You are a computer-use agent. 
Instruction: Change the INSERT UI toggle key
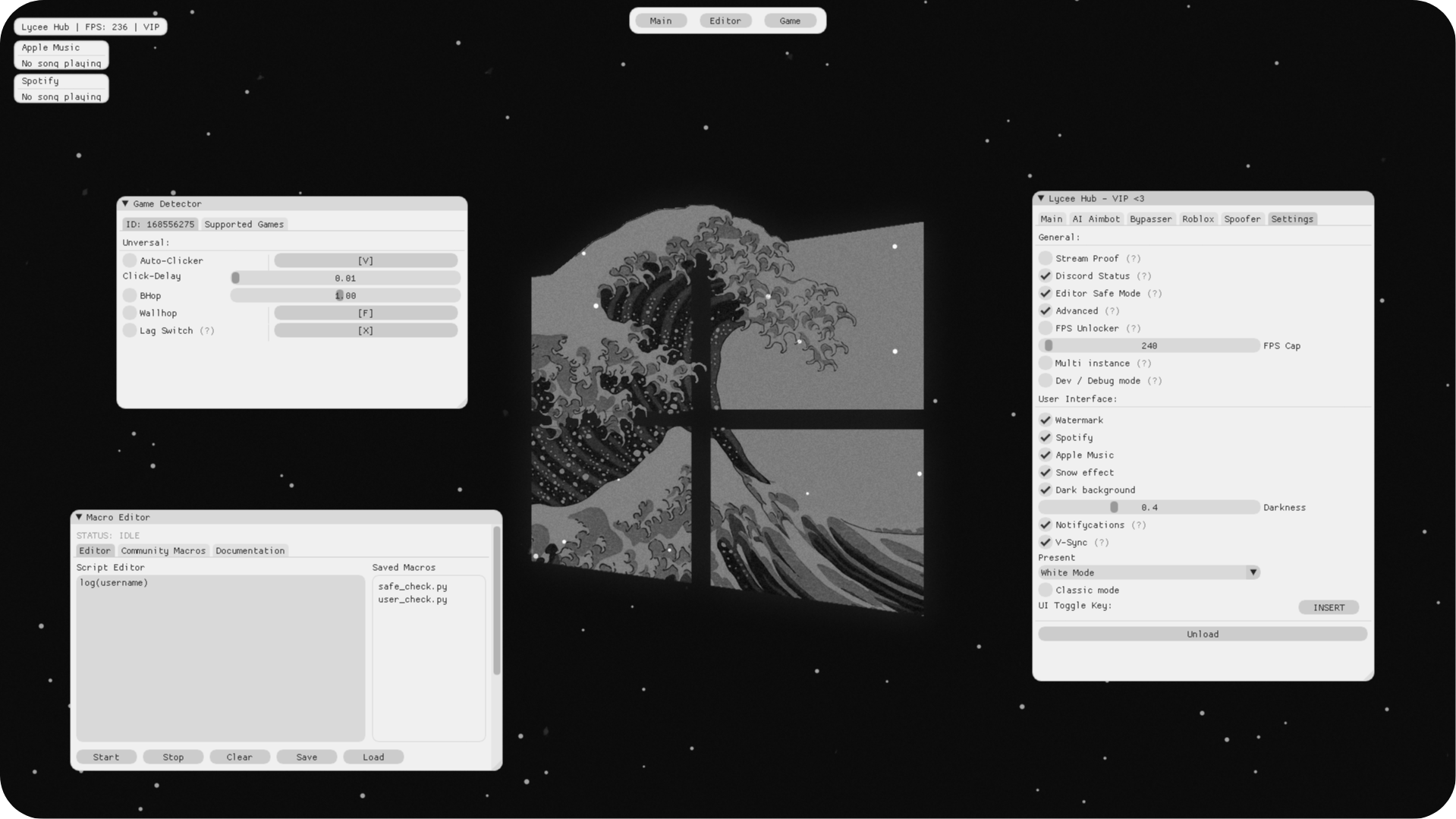pyautogui.click(x=1329, y=607)
